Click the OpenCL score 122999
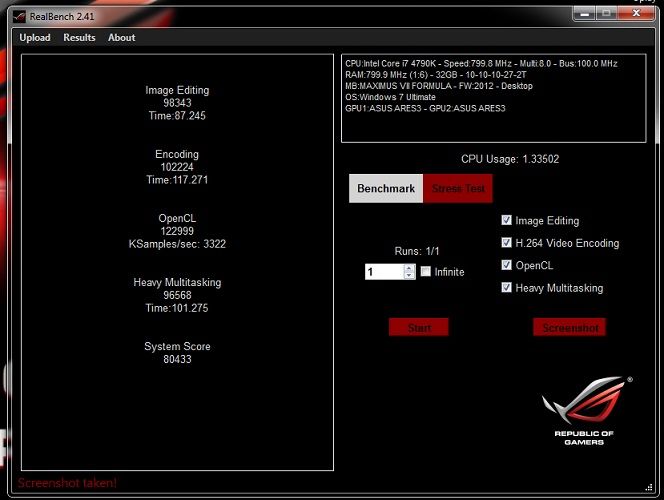The image size is (664, 500). pos(177,231)
